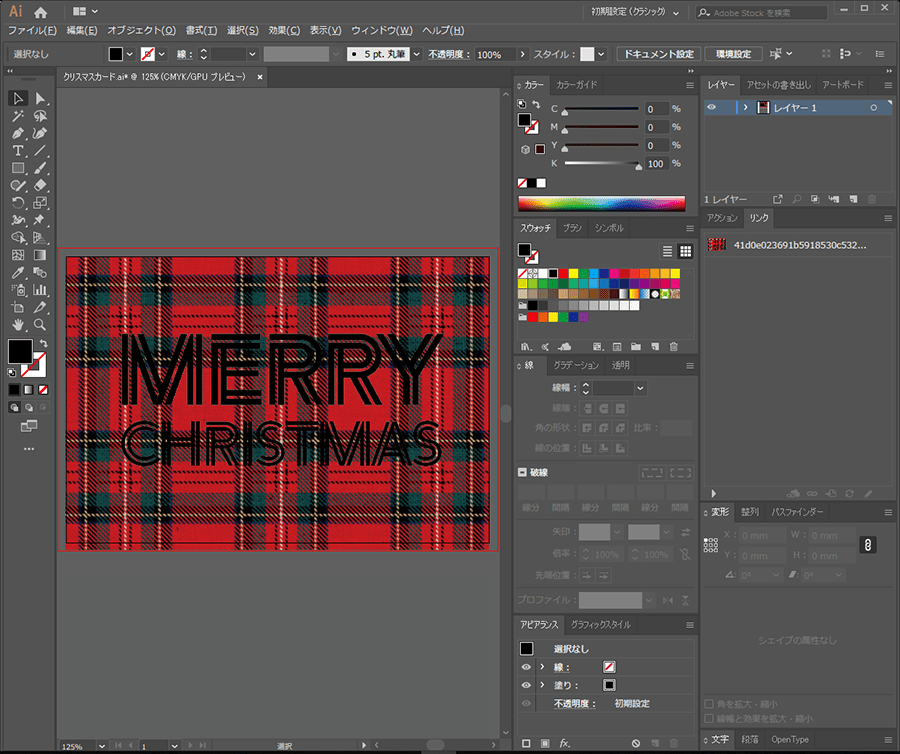This screenshot has width=900, height=754.
Task: Open fill color dropdown in control bar
Action: point(130,54)
